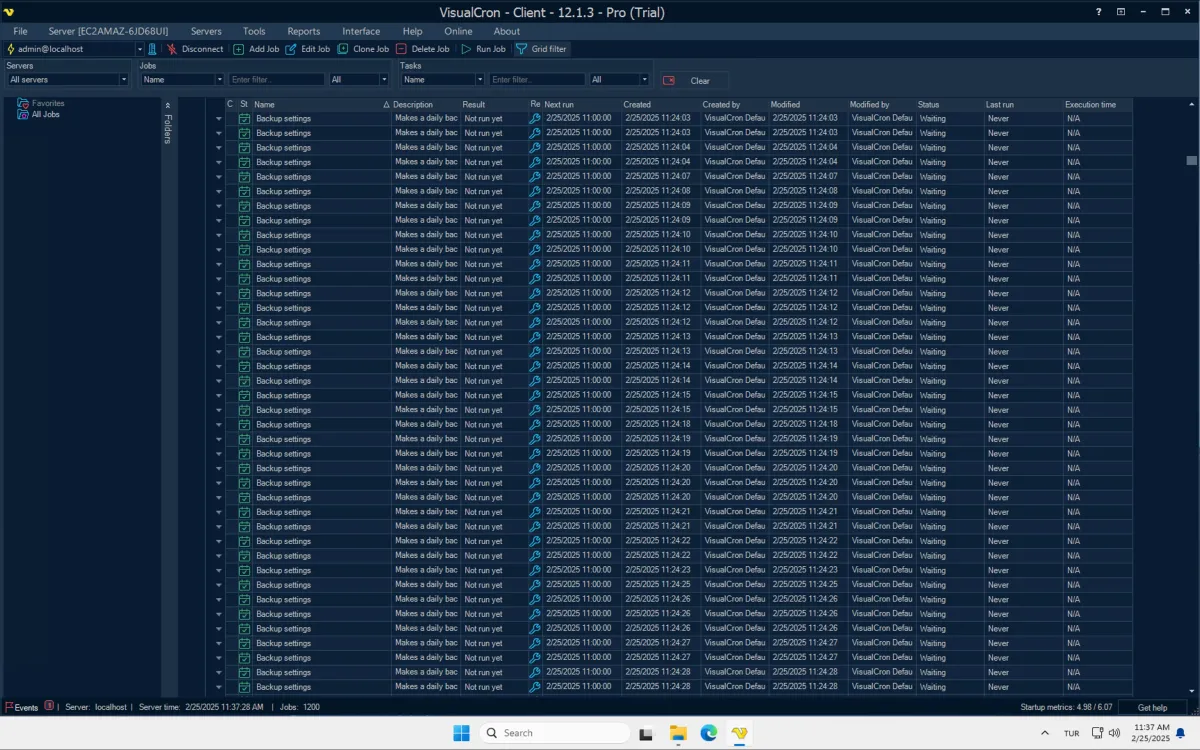
Task: Expand the job row created 11:24:25
Action: coord(219,585)
